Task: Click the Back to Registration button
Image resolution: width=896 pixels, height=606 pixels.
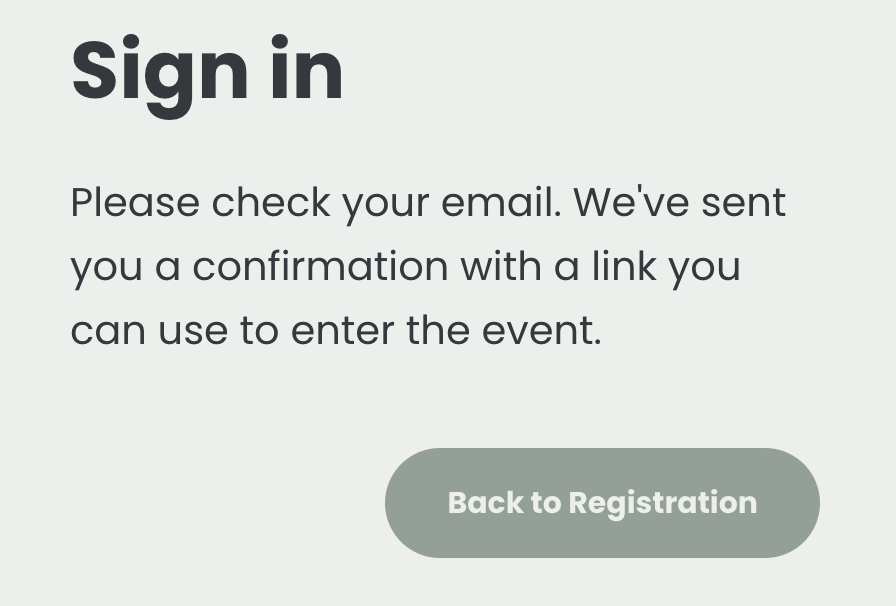Action: (x=602, y=503)
